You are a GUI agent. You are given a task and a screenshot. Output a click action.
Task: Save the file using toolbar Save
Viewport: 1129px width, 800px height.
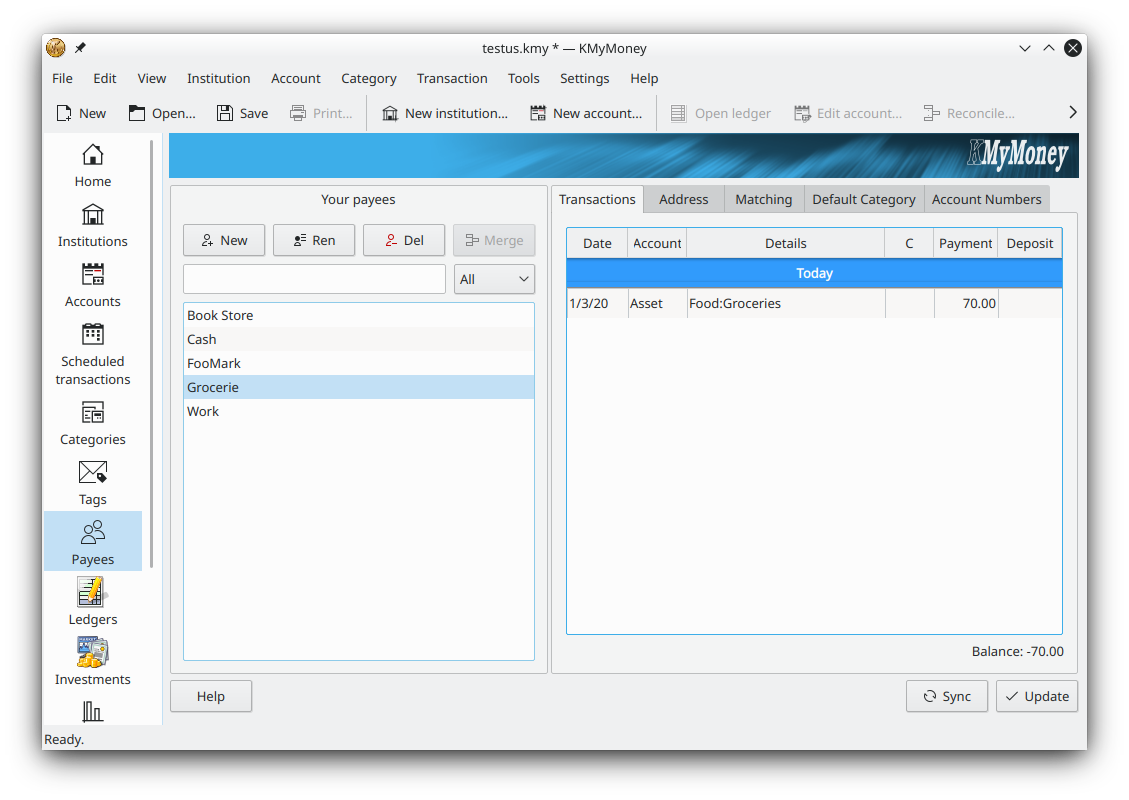tap(242, 113)
